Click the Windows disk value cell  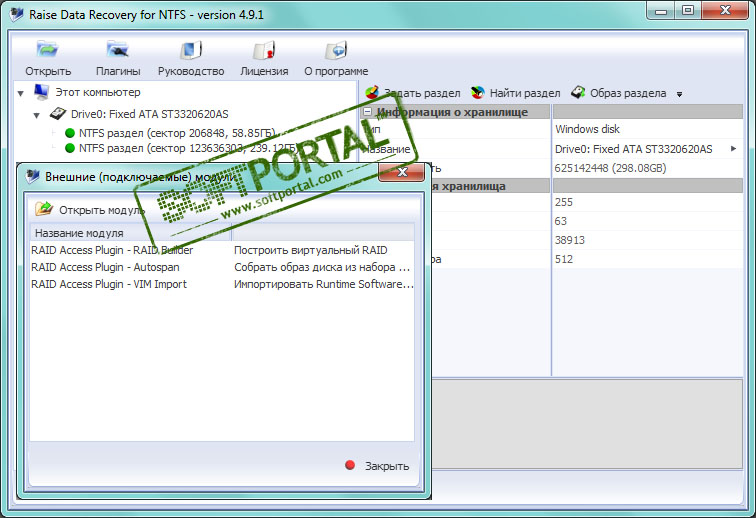pos(648,129)
